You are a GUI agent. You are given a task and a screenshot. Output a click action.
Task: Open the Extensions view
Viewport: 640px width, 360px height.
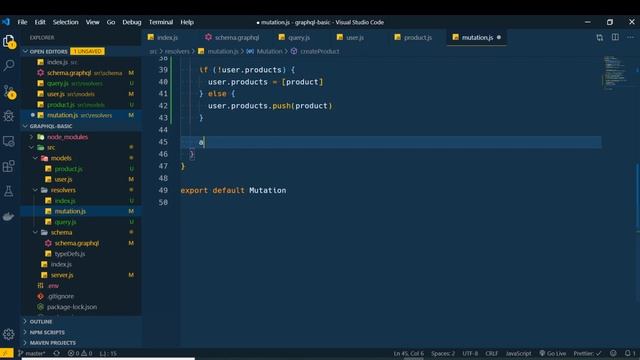click(x=9, y=166)
